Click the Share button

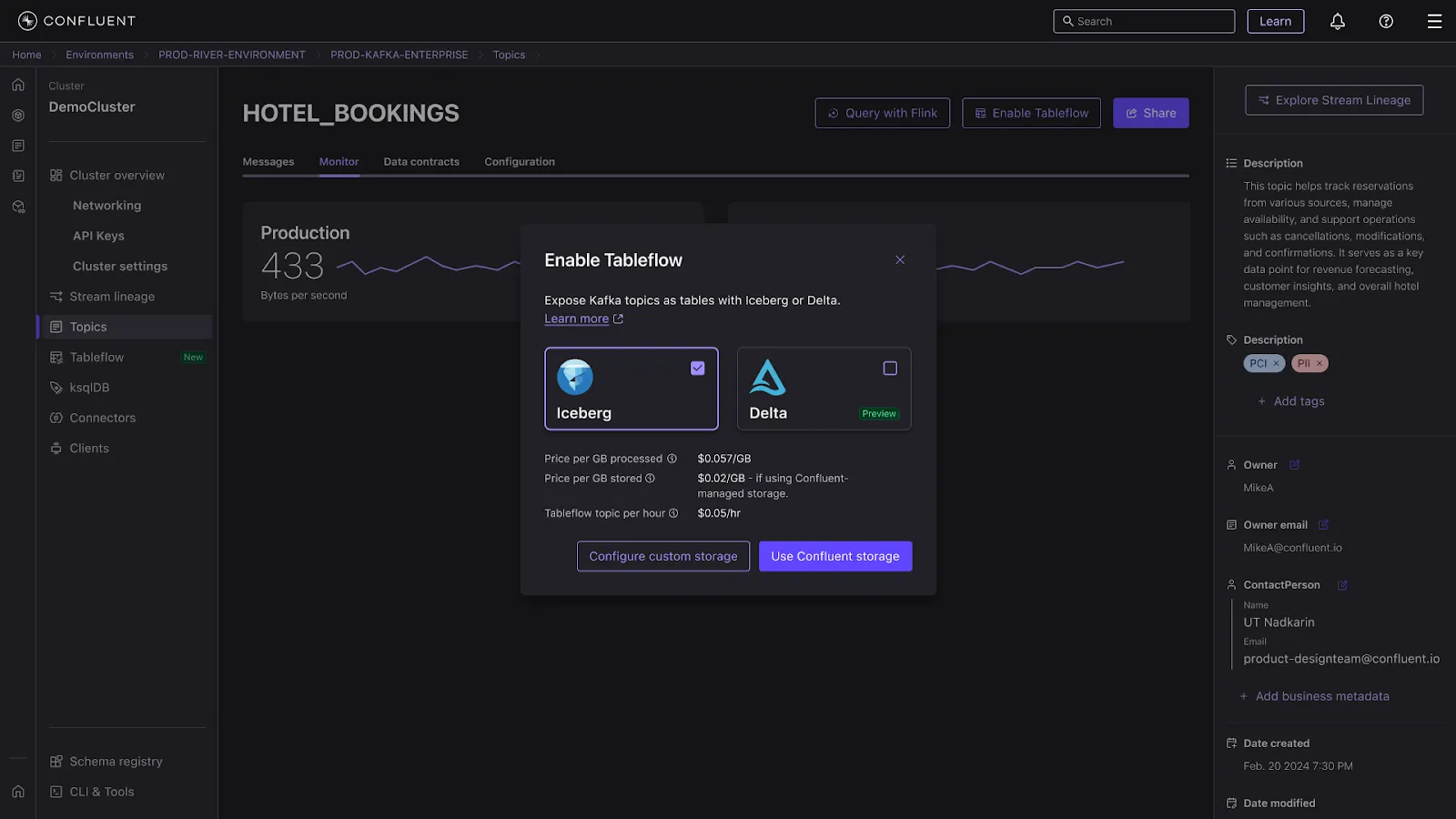pos(1151,113)
